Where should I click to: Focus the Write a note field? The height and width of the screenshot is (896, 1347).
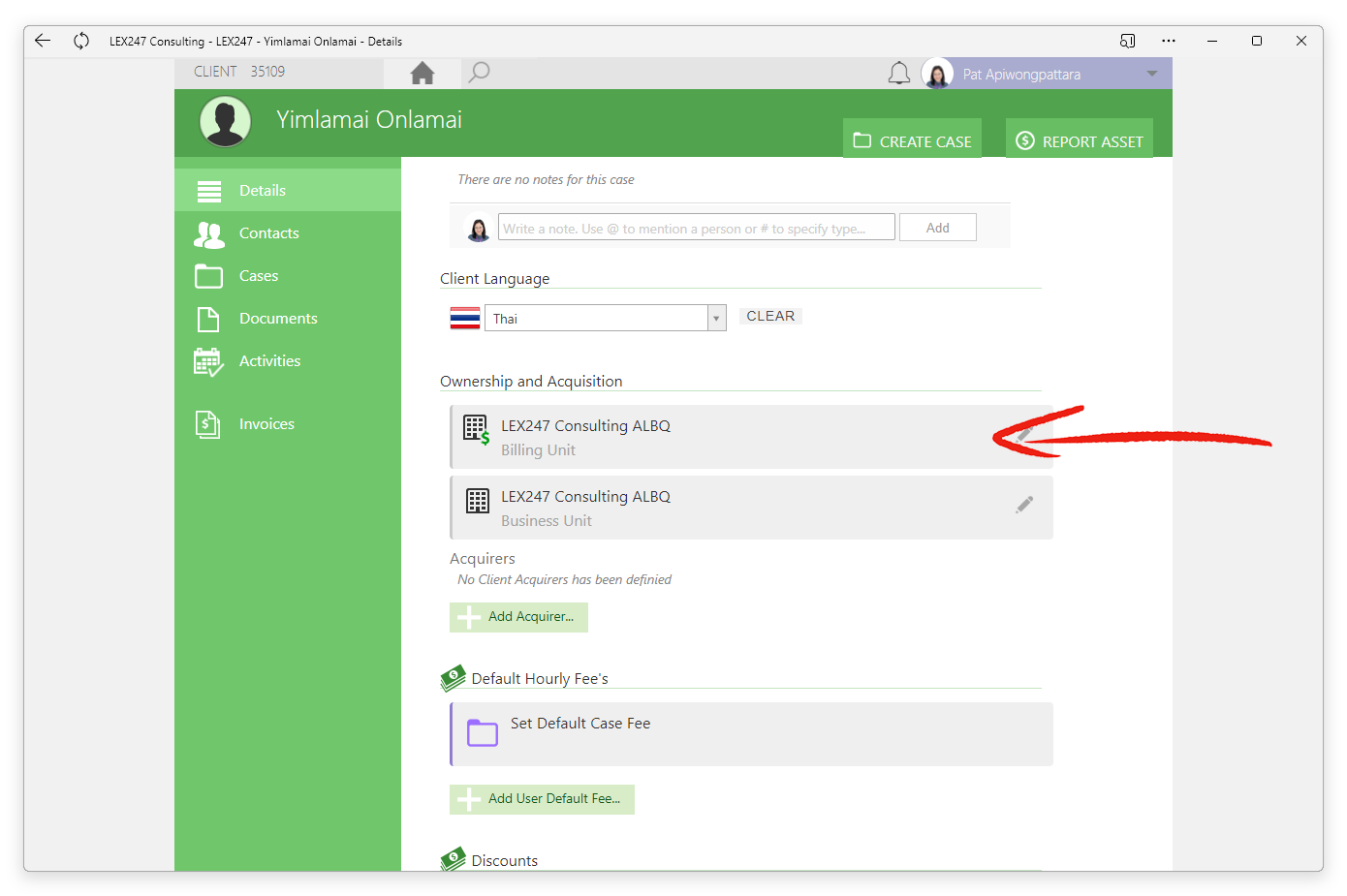697,228
